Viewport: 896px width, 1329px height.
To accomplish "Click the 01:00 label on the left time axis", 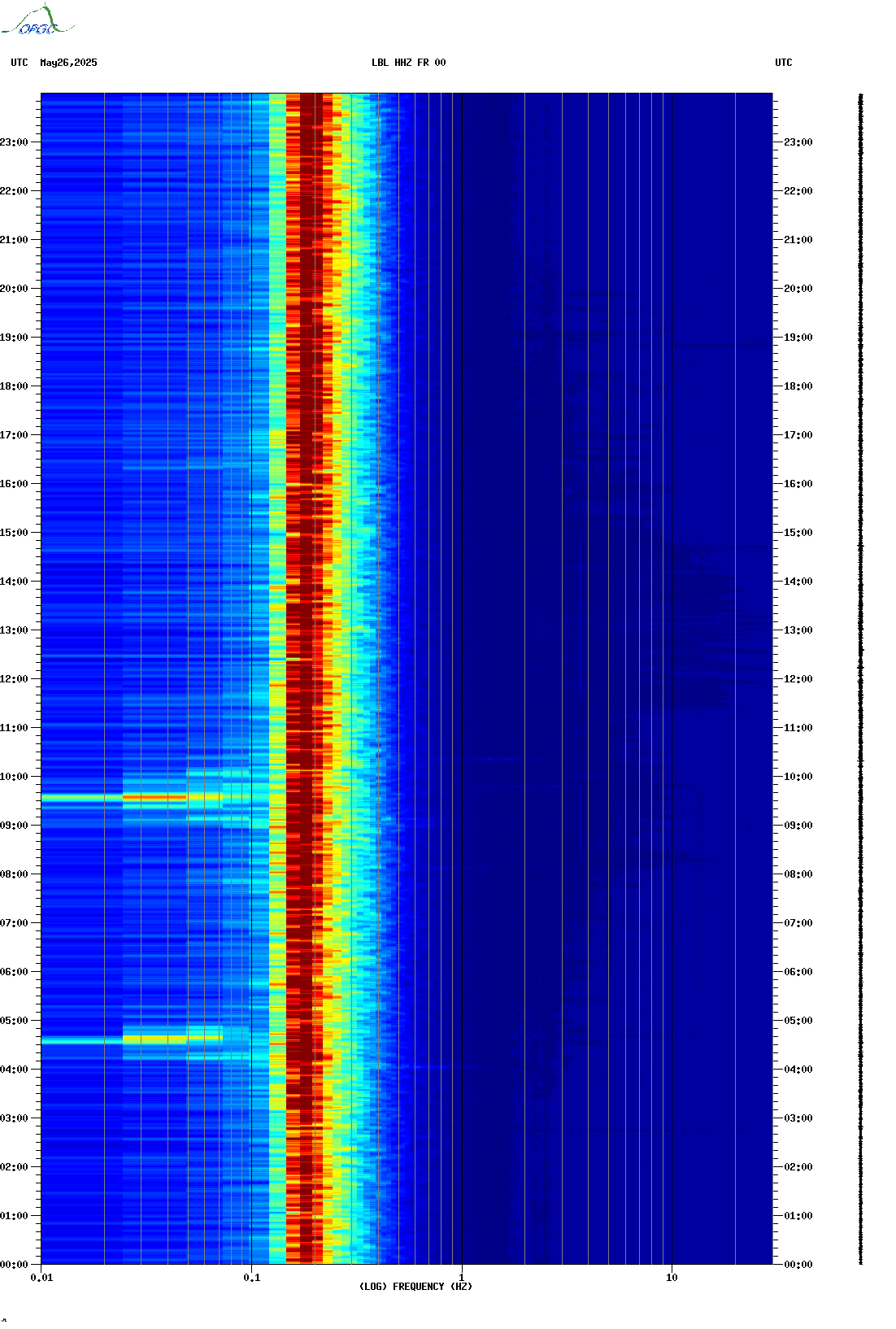I will (x=14, y=1216).
